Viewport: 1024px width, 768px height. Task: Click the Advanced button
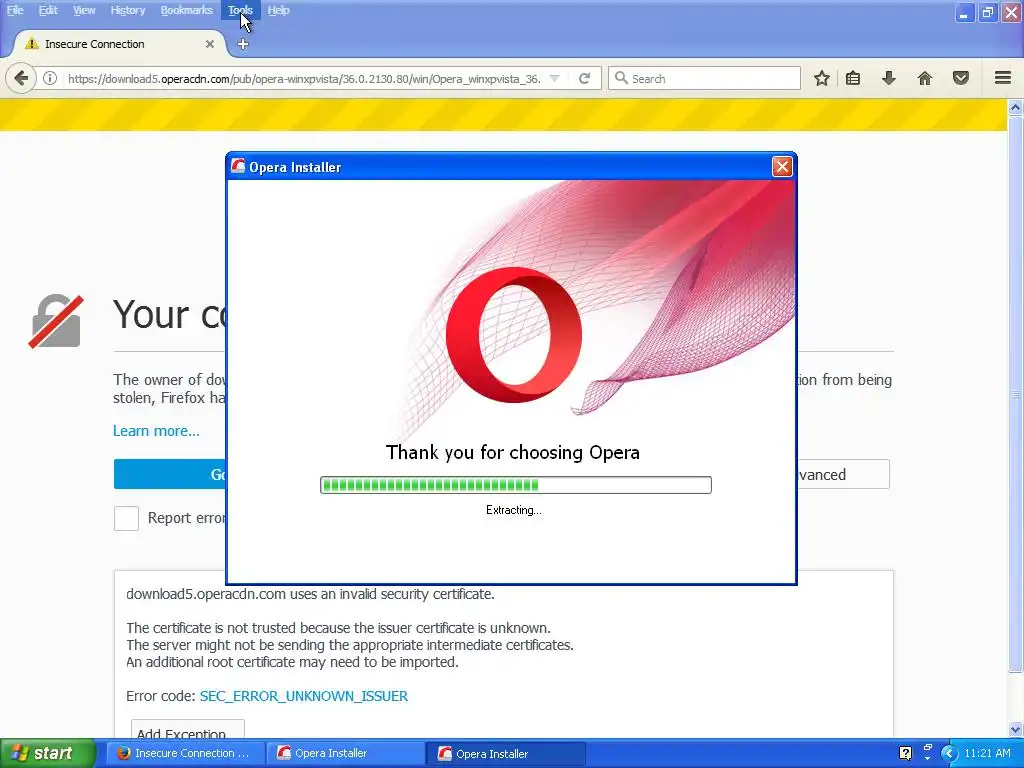point(843,475)
